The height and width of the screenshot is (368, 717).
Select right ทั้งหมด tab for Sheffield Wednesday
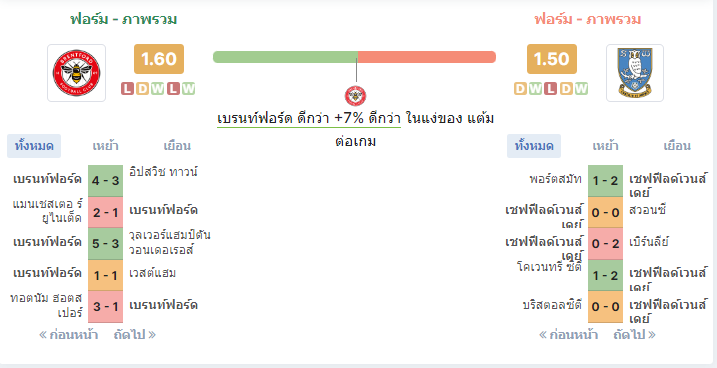(x=534, y=146)
